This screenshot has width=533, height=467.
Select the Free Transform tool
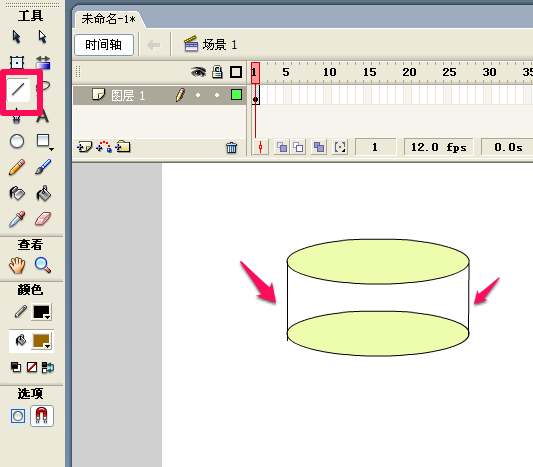point(16,63)
